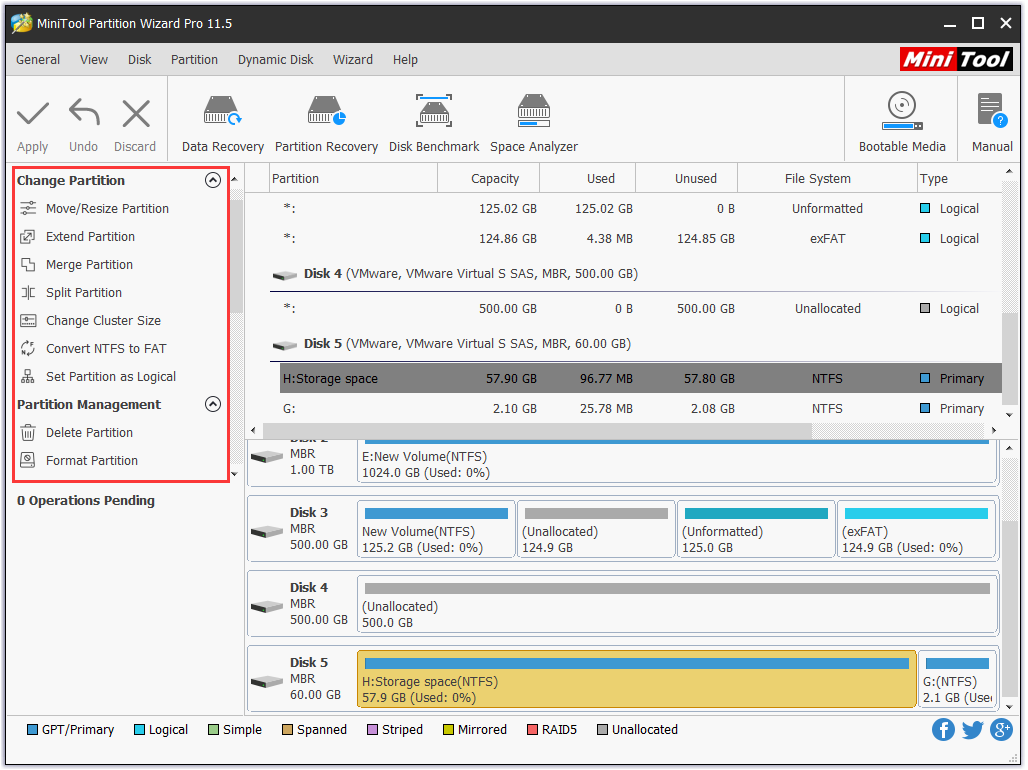Select the H:Storage space row in the list
The width and height of the screenshot is (1028, 770).
tap(641, 378)
